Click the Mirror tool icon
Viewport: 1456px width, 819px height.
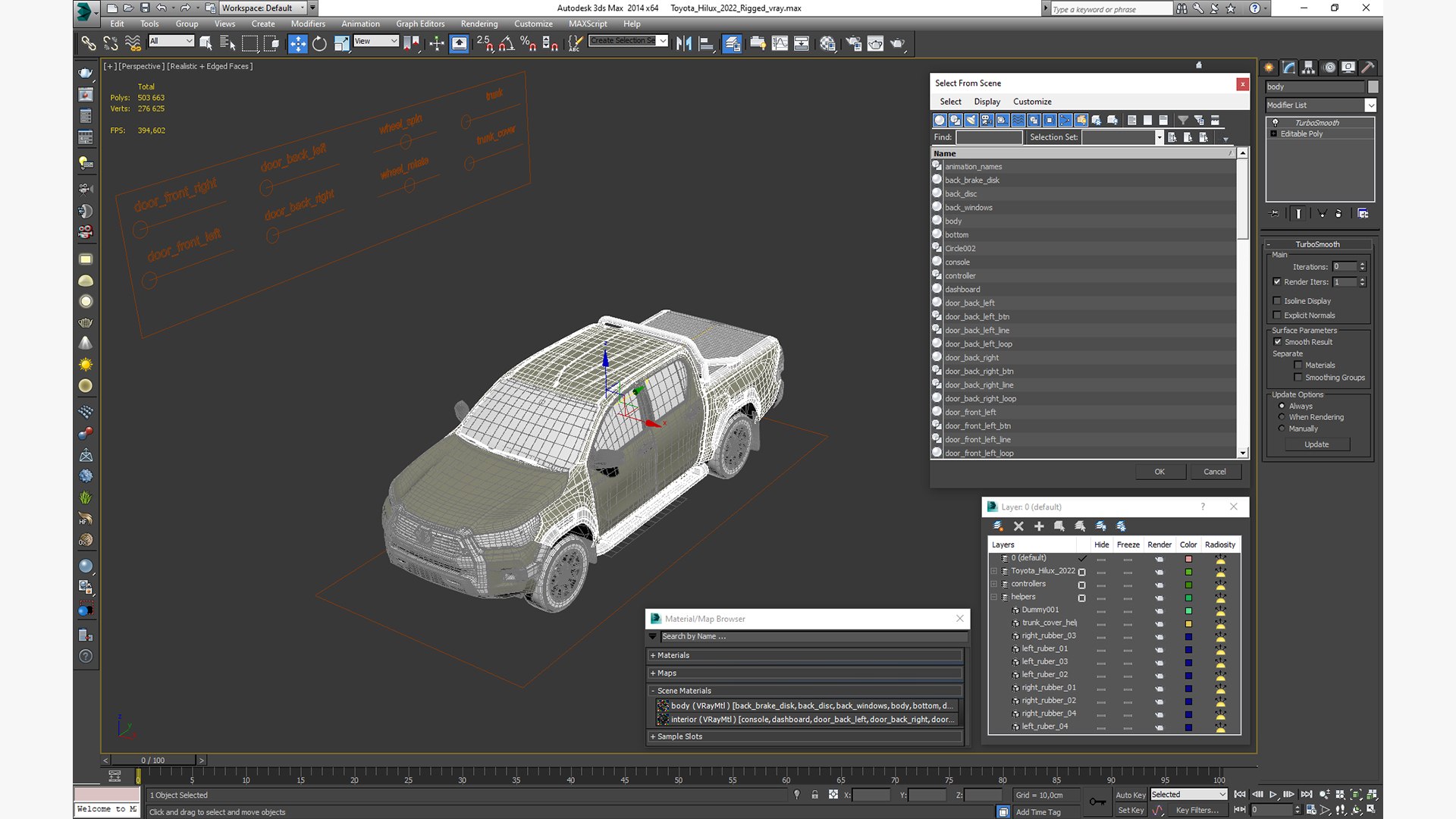click(684, 44)
